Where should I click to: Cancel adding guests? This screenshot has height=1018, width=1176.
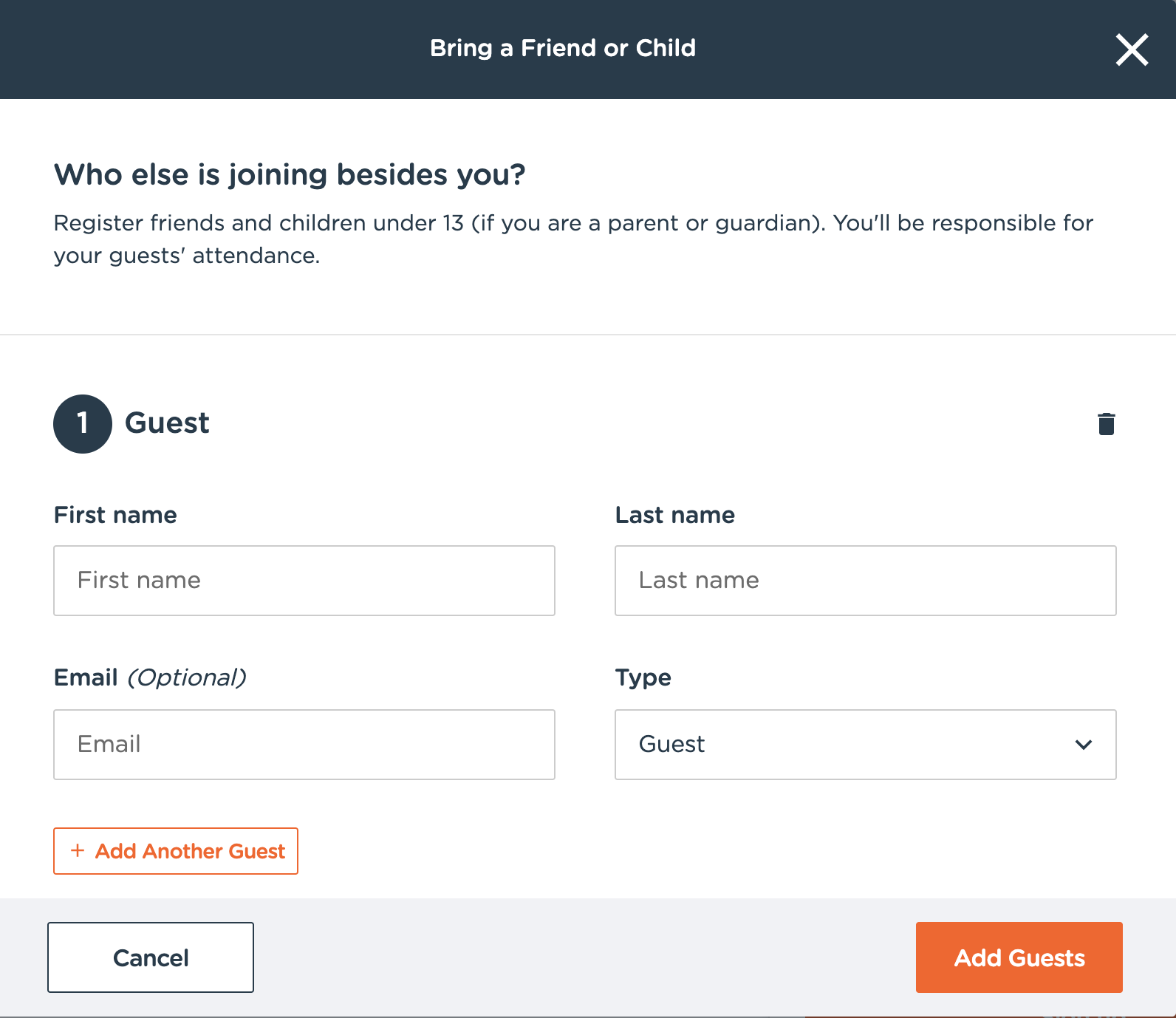pyautogui.click(x=151, y=957)
